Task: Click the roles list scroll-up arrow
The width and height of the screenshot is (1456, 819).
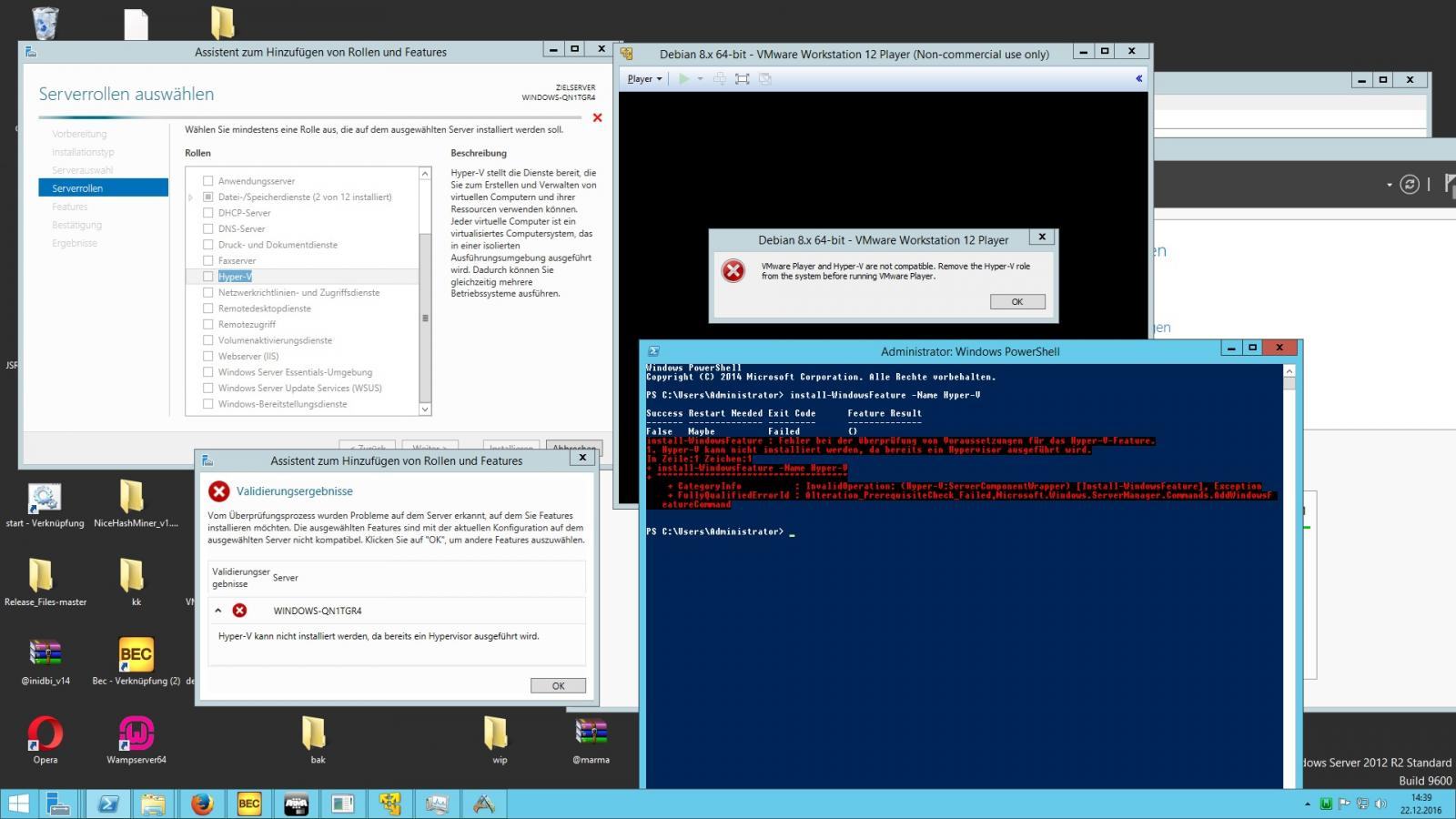Action: pyautogui.click(x=425, y=173)
